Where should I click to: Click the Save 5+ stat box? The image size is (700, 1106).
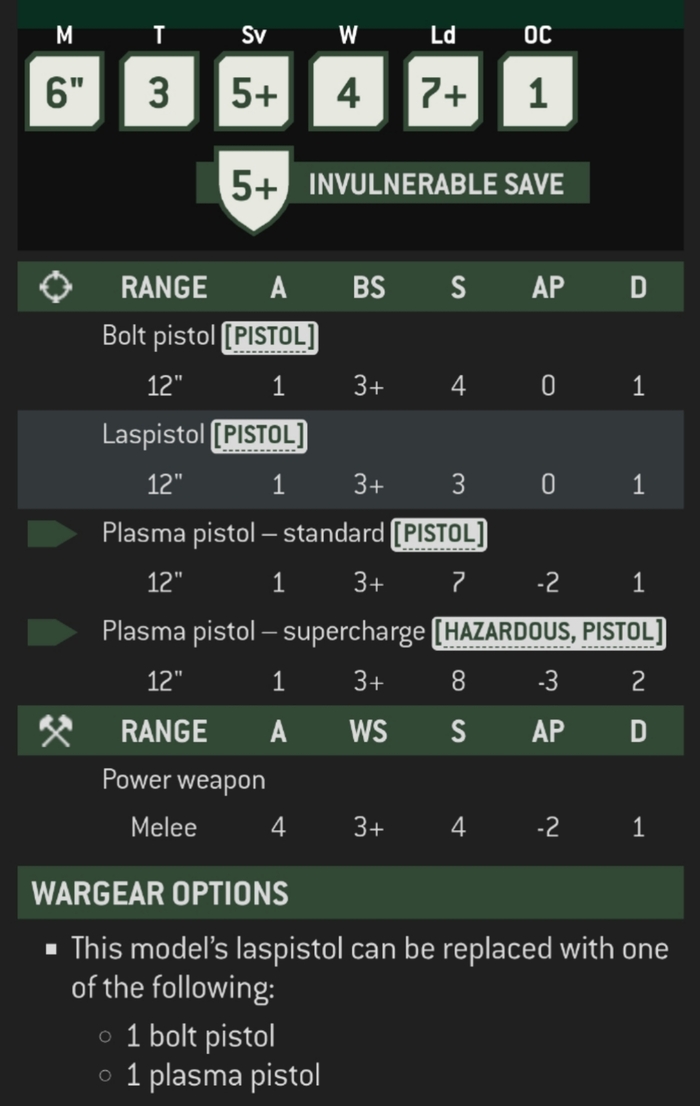click(254, 92)
